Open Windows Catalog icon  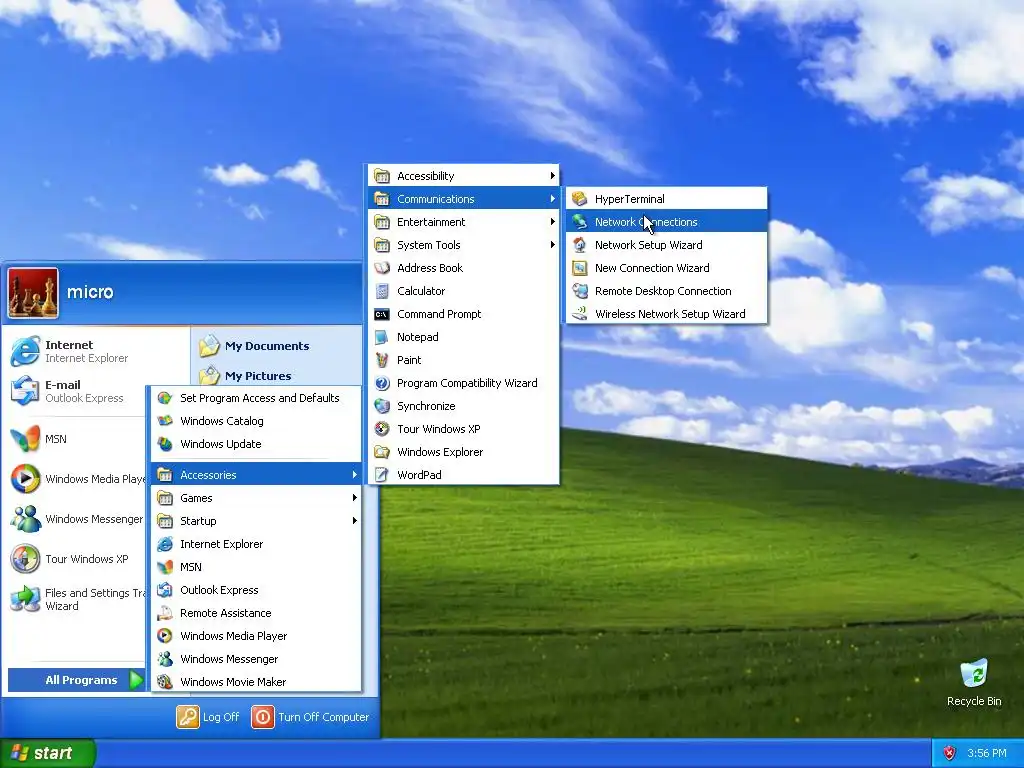click(x=165, y=421)
